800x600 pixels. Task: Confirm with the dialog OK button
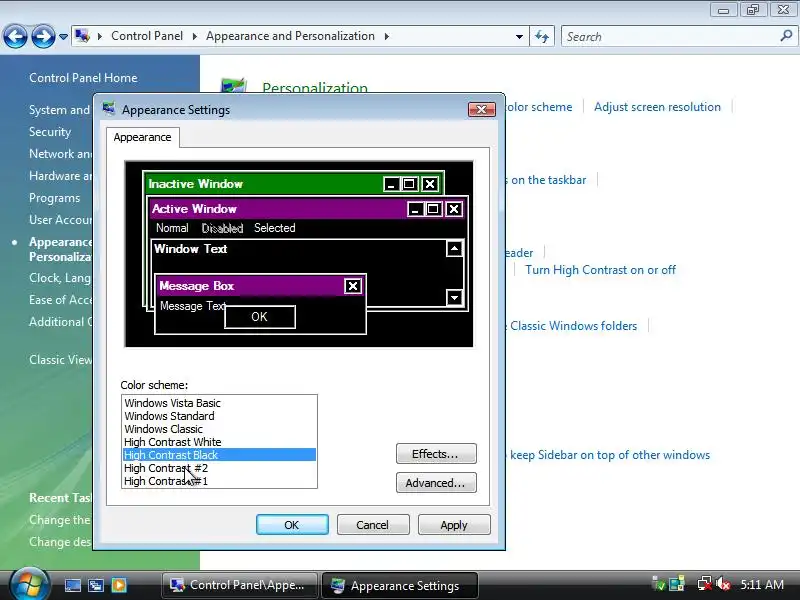[292, 525]
